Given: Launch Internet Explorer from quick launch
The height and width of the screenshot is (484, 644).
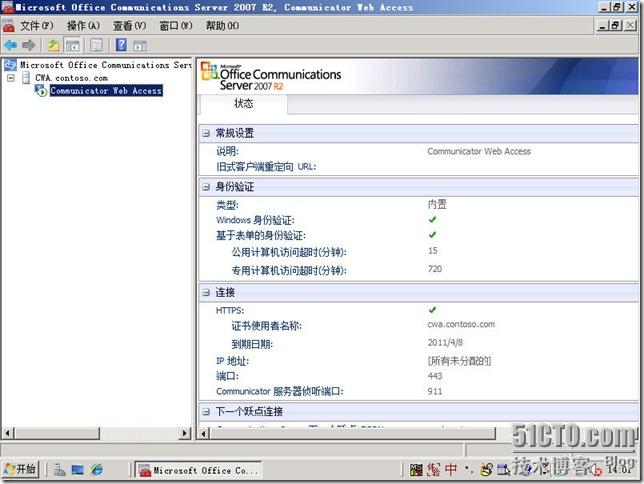Looking at the screenshot, I should [x=97, y=470].
